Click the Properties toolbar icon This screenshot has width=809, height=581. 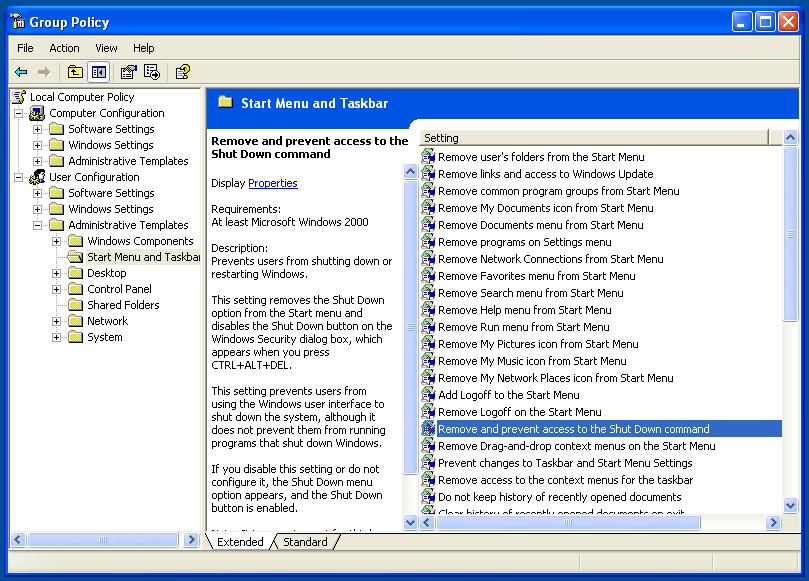128,72
